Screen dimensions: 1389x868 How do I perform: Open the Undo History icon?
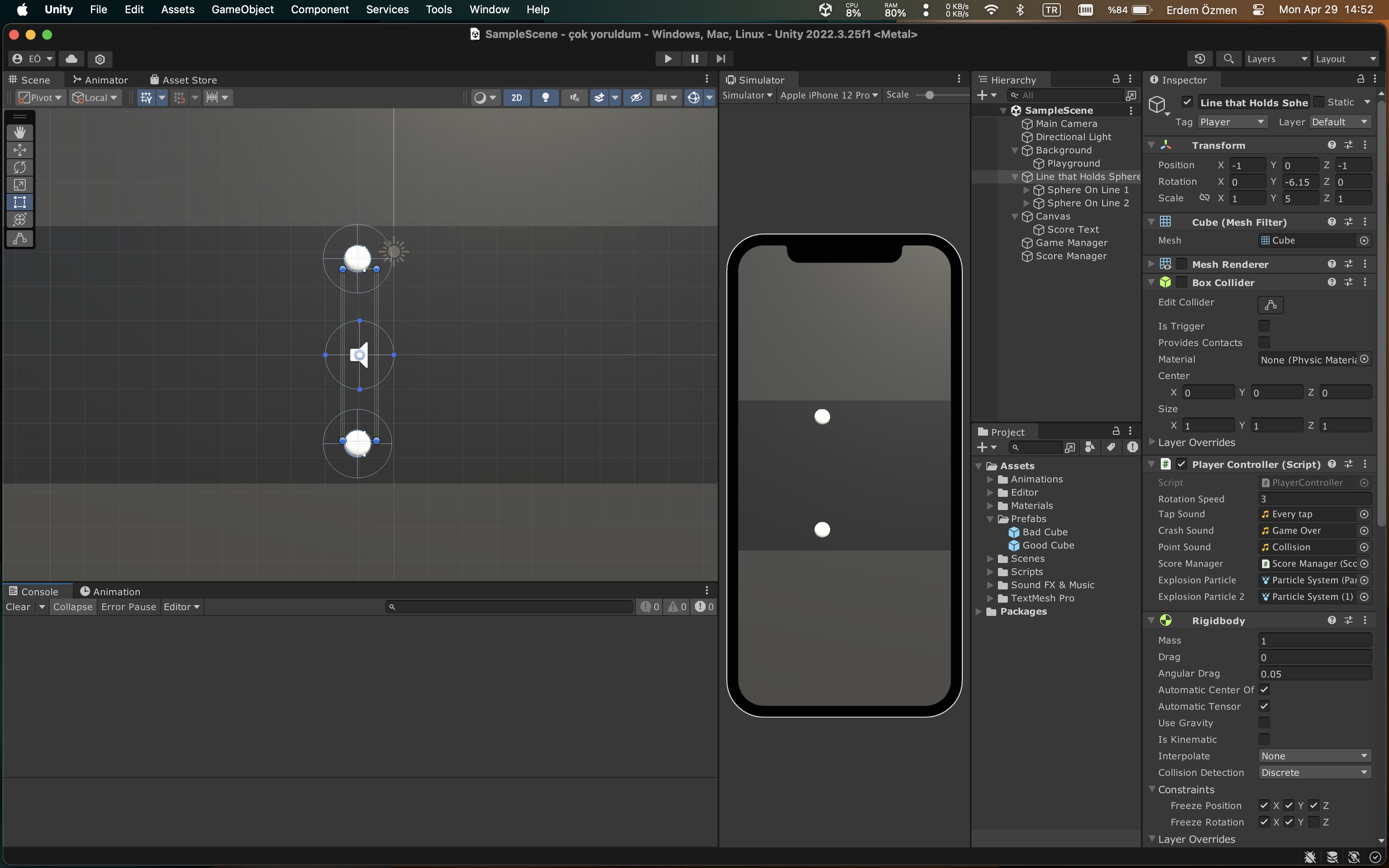(x=1200, y=59)
